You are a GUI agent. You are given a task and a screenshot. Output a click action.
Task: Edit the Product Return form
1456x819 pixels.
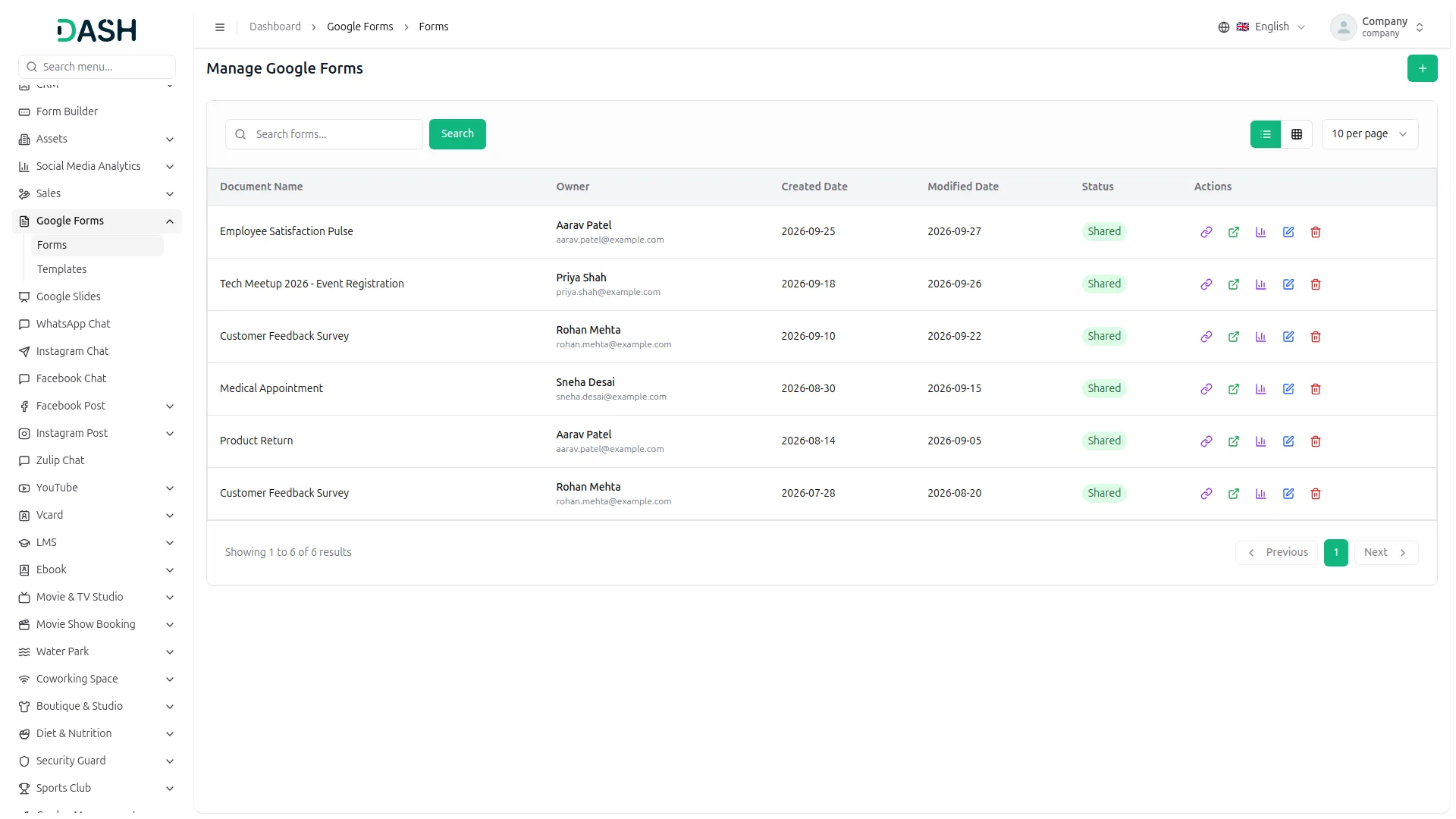(x=1288, y=441)
